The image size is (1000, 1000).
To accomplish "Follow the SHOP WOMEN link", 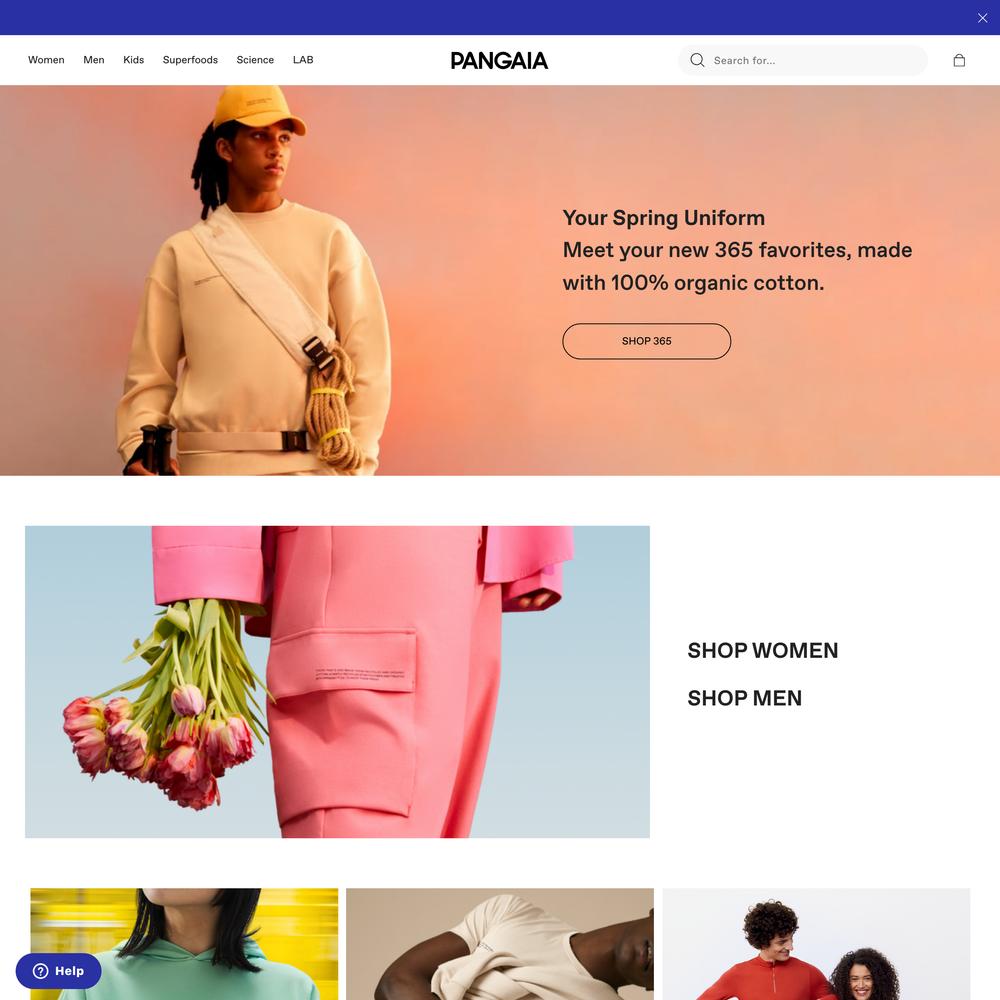I will click(763, 651).
